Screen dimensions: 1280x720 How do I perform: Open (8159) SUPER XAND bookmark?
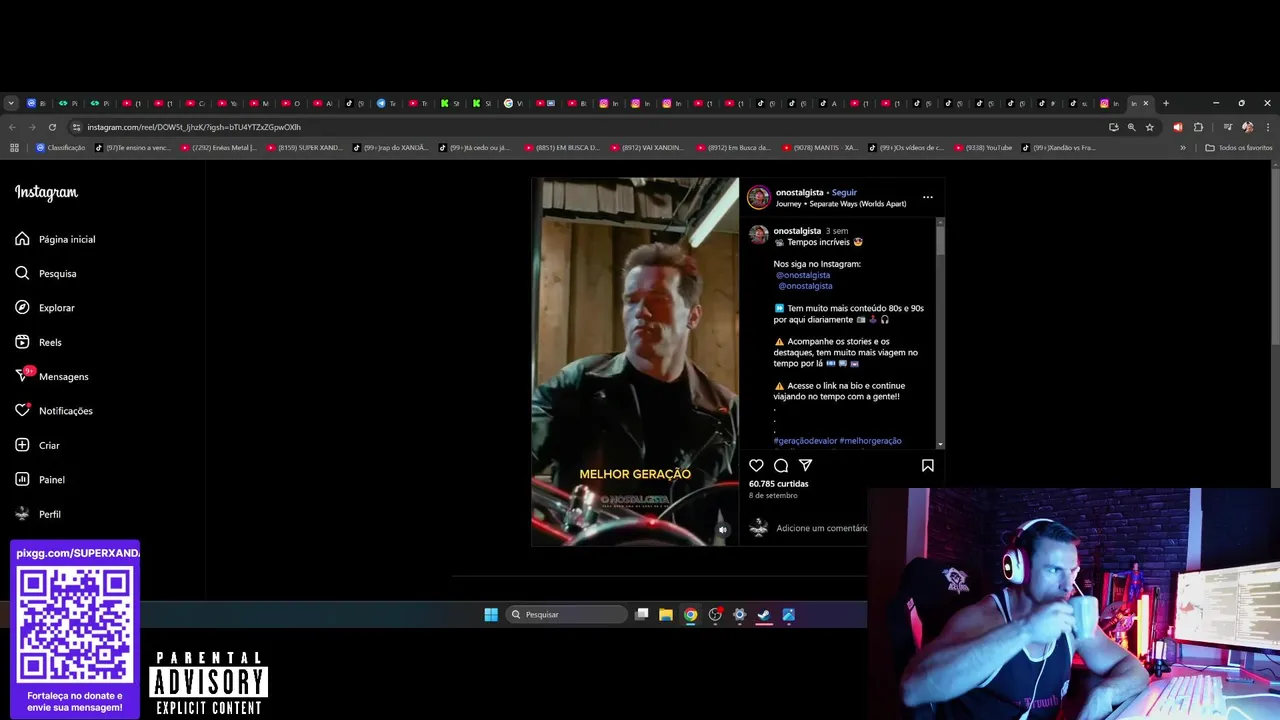[x=304, y=148]
